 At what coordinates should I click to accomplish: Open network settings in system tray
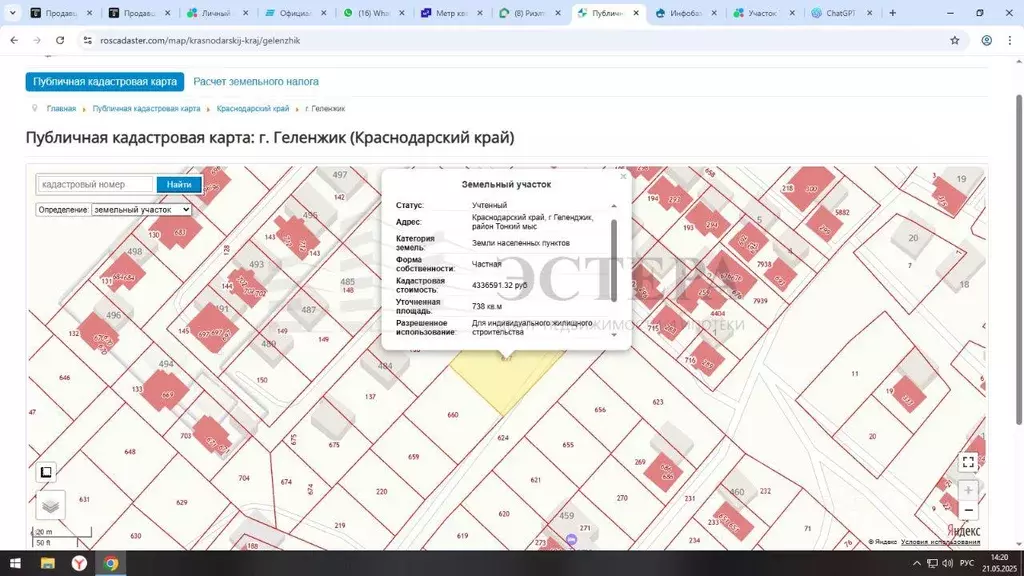pyautogui.click(x=933, y=563)
